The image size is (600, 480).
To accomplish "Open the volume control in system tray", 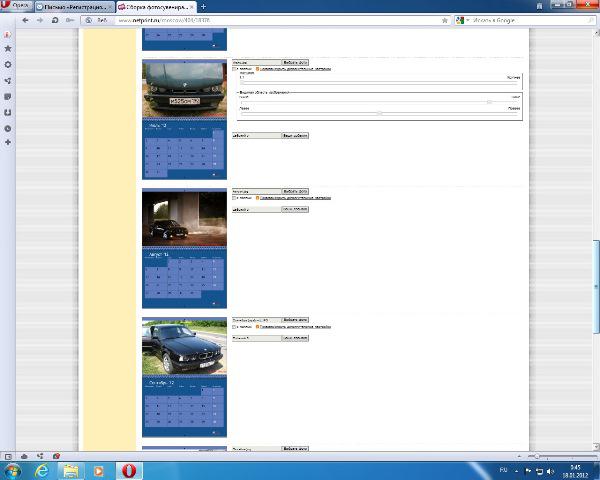I will 550,471.
